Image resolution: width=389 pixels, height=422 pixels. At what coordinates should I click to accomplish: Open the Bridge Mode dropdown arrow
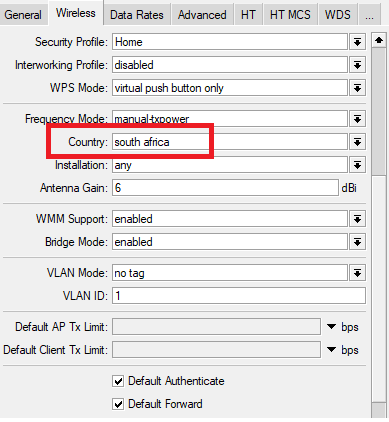(x=357, y=242)
